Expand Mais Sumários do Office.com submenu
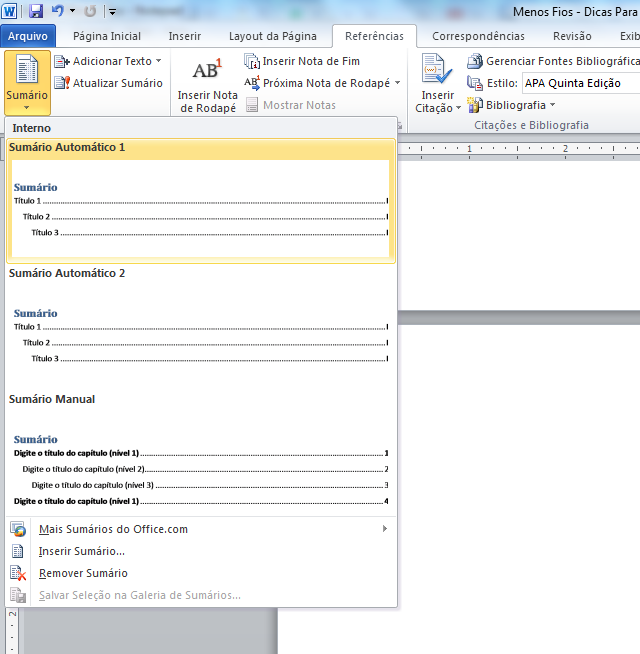Image resolution: width=640 pixels, height=654 pixels. [384, 529]
